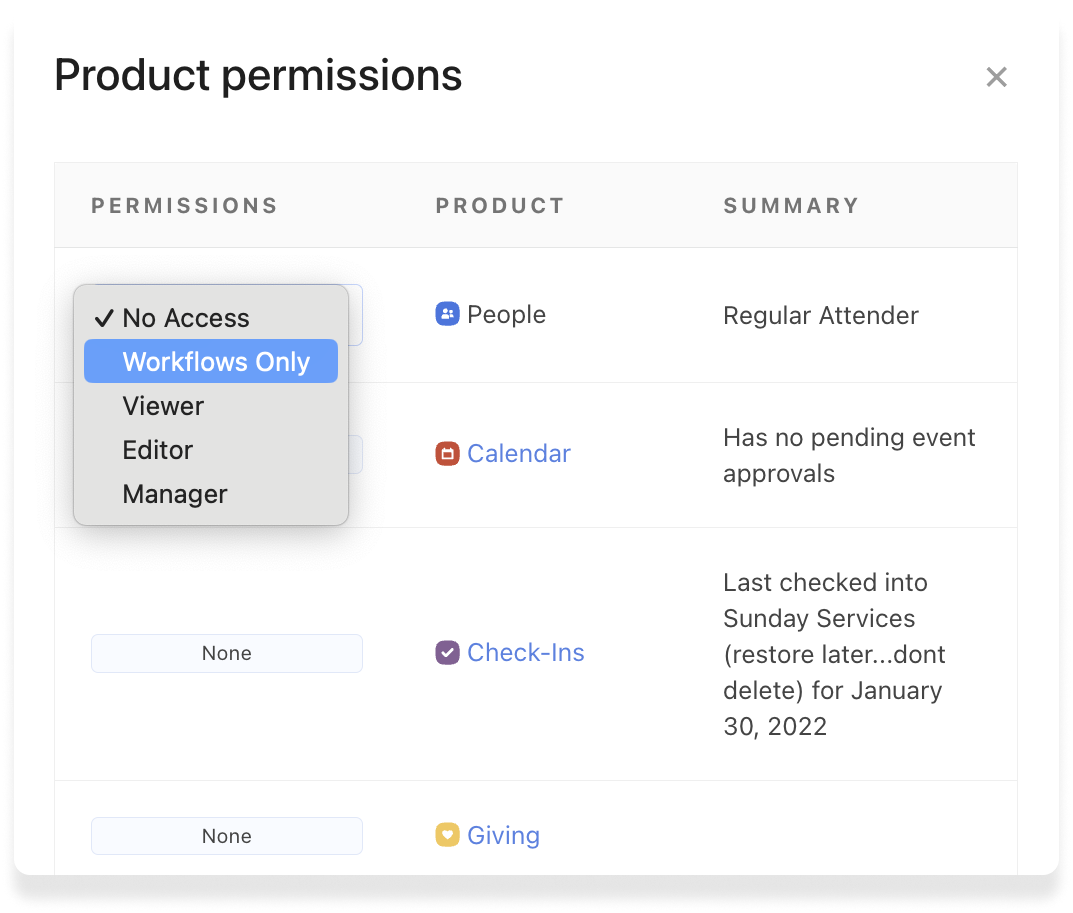1073x913 pixels.
Task: Open the Calendar link
Action: [x=518, y=454]
